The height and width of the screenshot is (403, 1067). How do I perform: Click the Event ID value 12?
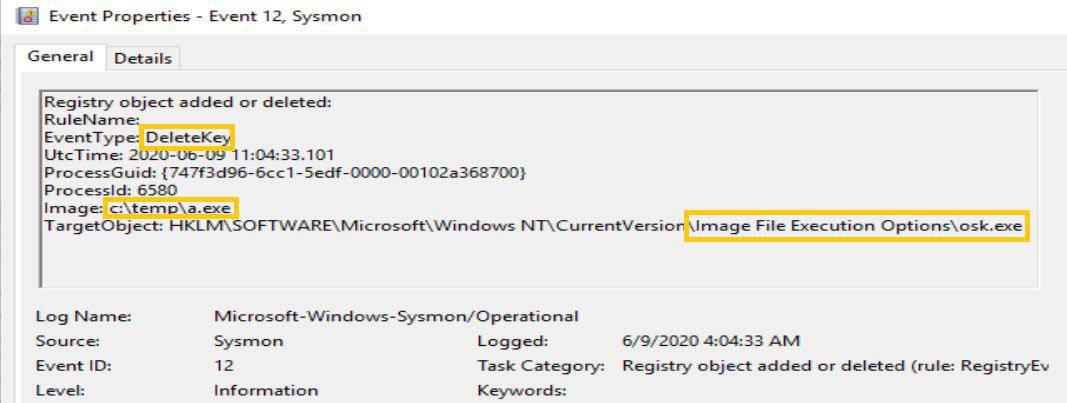(x=224, y=366)
